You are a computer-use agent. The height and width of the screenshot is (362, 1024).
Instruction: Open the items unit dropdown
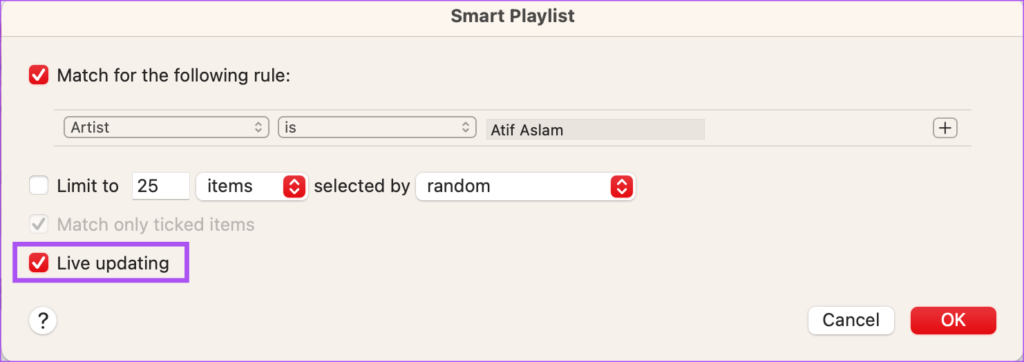[x=251, y=187]
